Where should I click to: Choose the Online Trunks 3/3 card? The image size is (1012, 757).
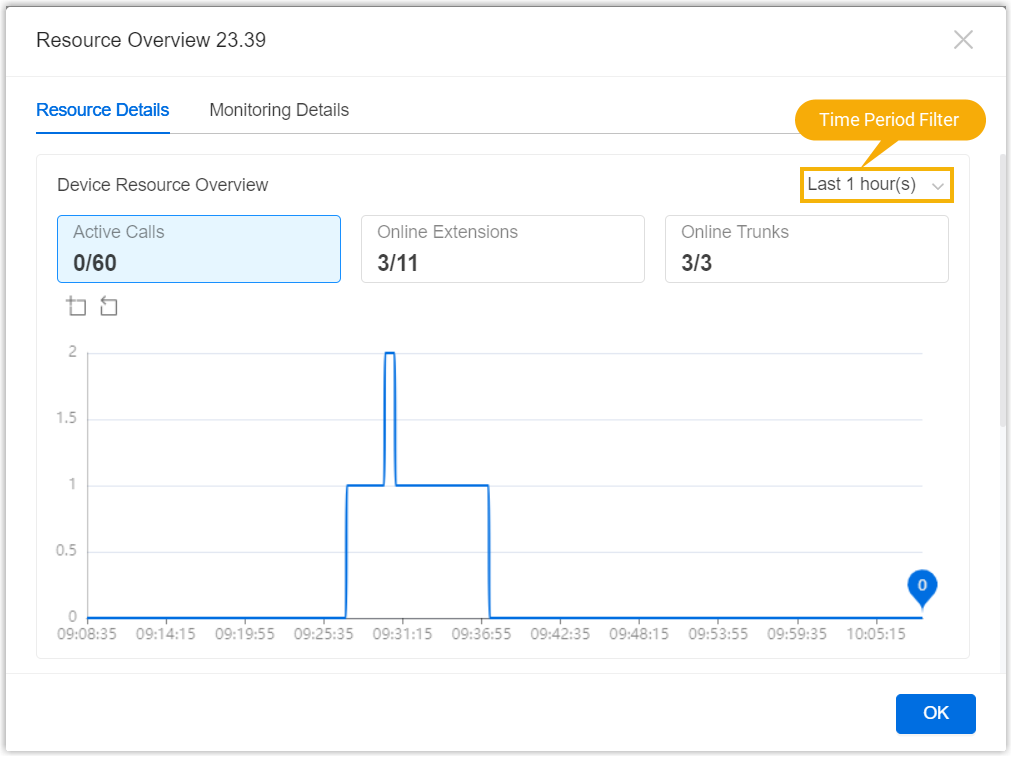pyautogui.click(x=806, y=249)
